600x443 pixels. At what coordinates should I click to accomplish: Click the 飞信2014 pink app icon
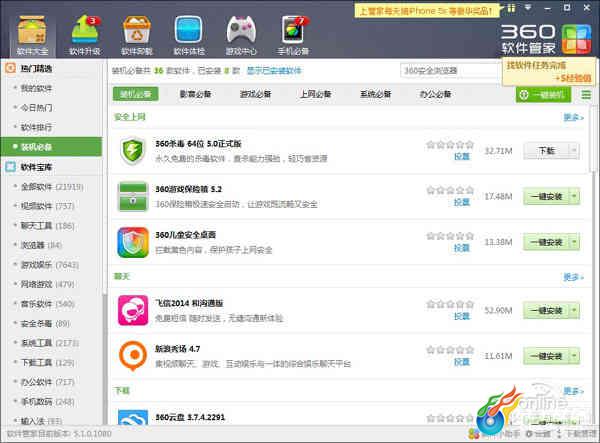[x=133, y=310]
